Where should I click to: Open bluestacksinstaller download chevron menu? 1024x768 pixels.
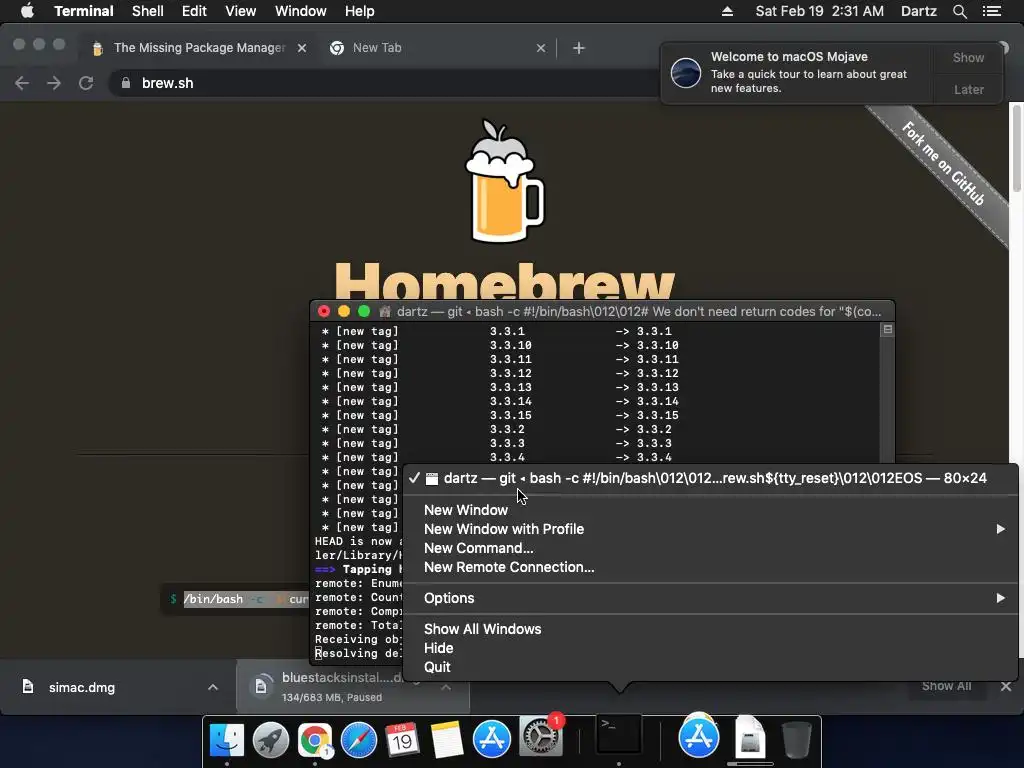(x=445, y=687)
